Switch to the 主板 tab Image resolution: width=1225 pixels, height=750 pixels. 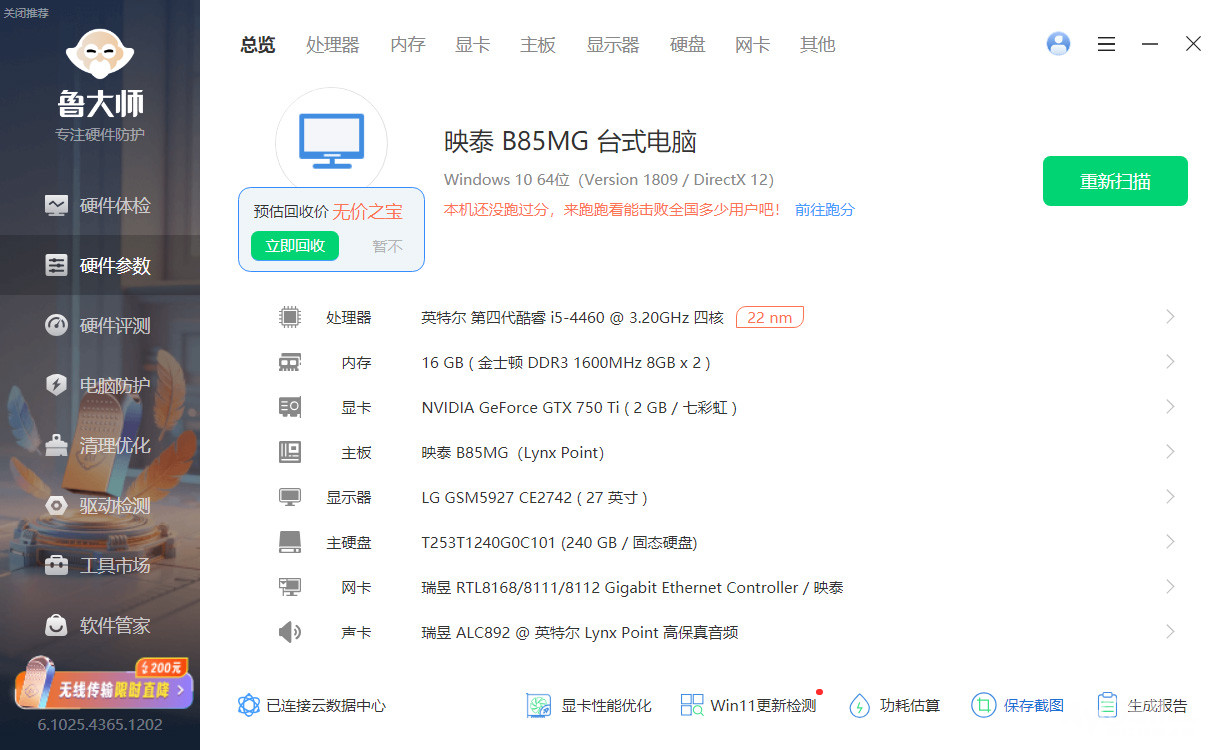[x=537, y=45]
